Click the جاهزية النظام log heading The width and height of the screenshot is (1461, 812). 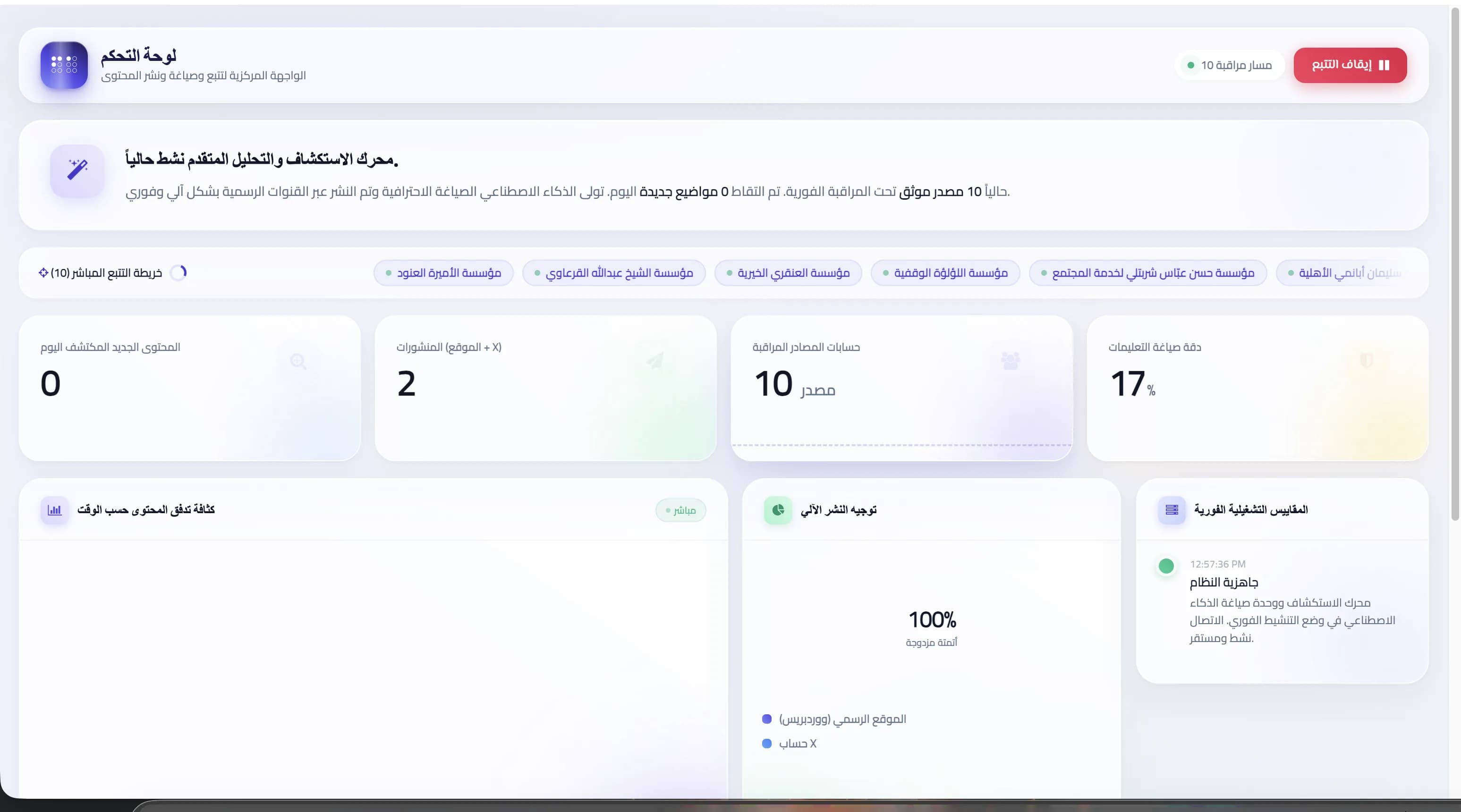click(x=1224, y=583)
